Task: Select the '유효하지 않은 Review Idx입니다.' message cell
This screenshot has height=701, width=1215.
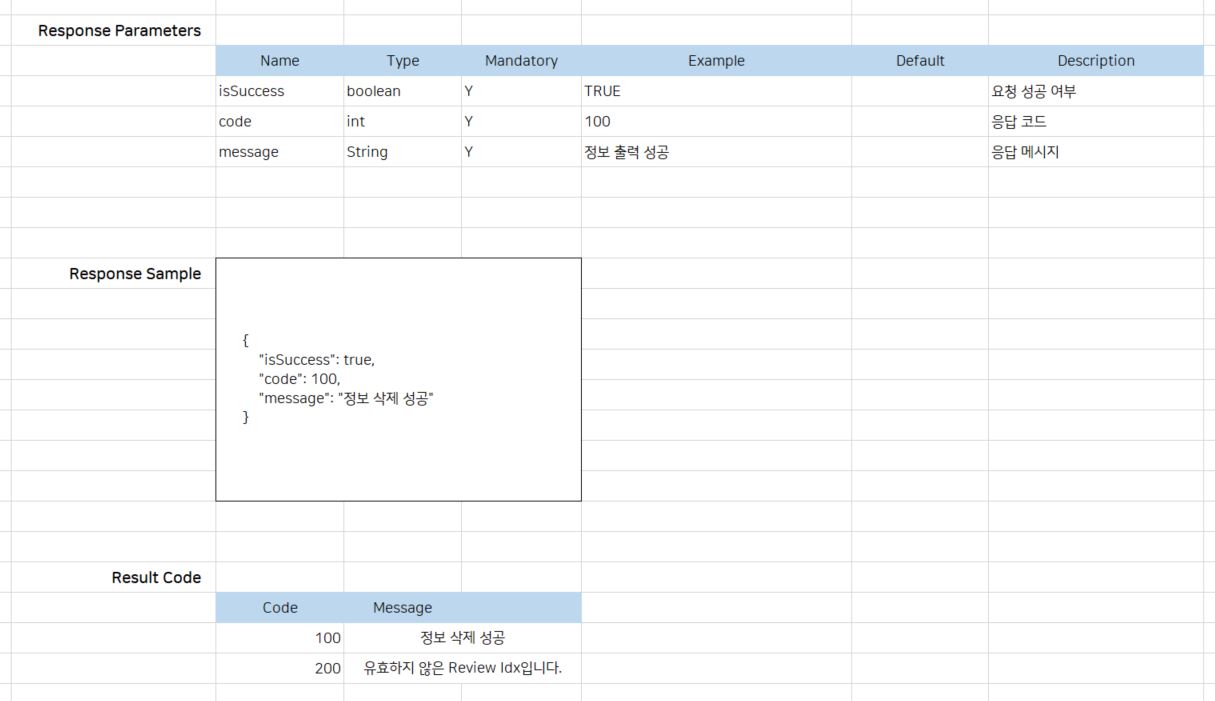Action: [x=463, y=668]
